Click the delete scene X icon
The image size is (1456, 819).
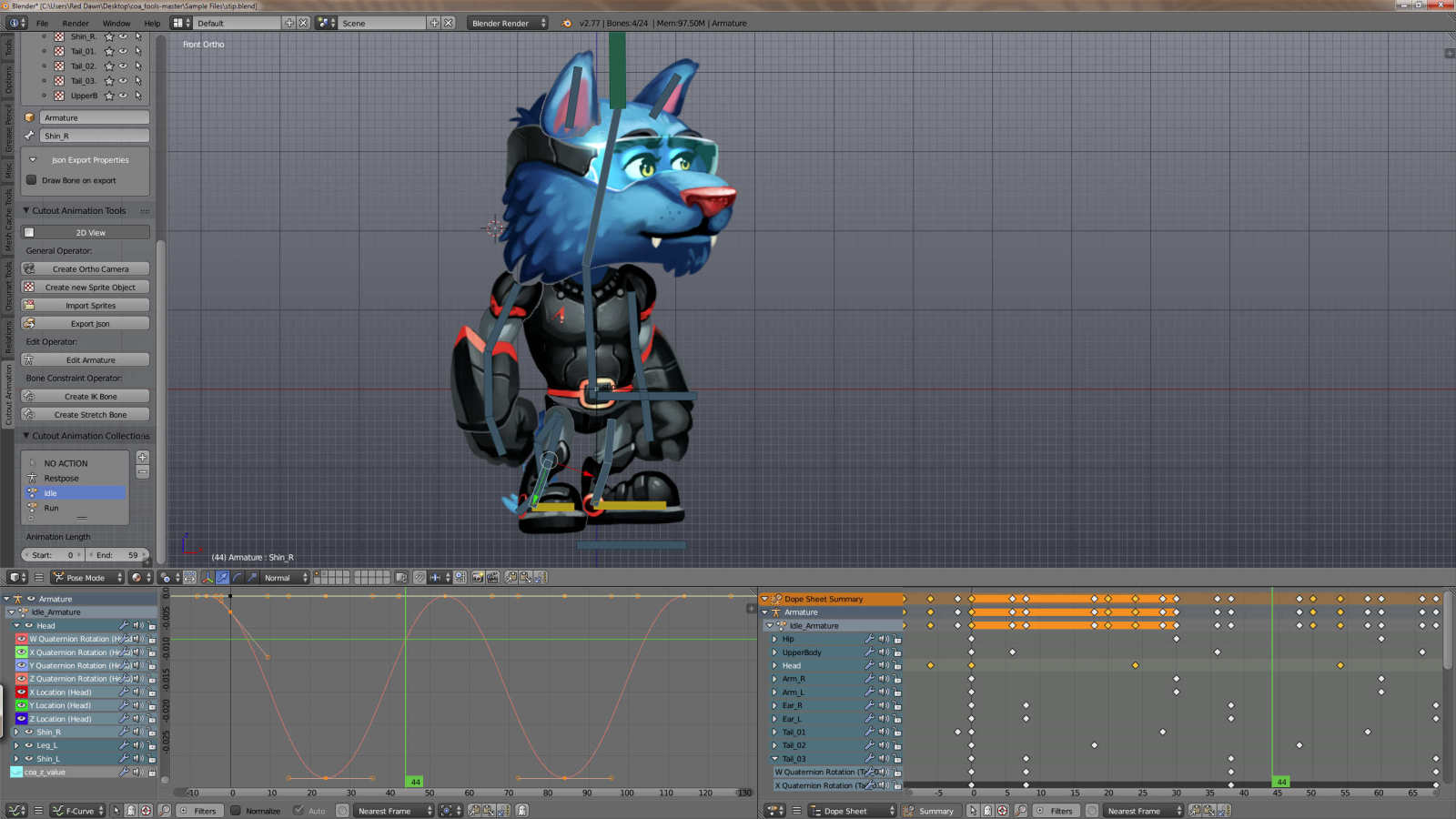pos(448,23)
